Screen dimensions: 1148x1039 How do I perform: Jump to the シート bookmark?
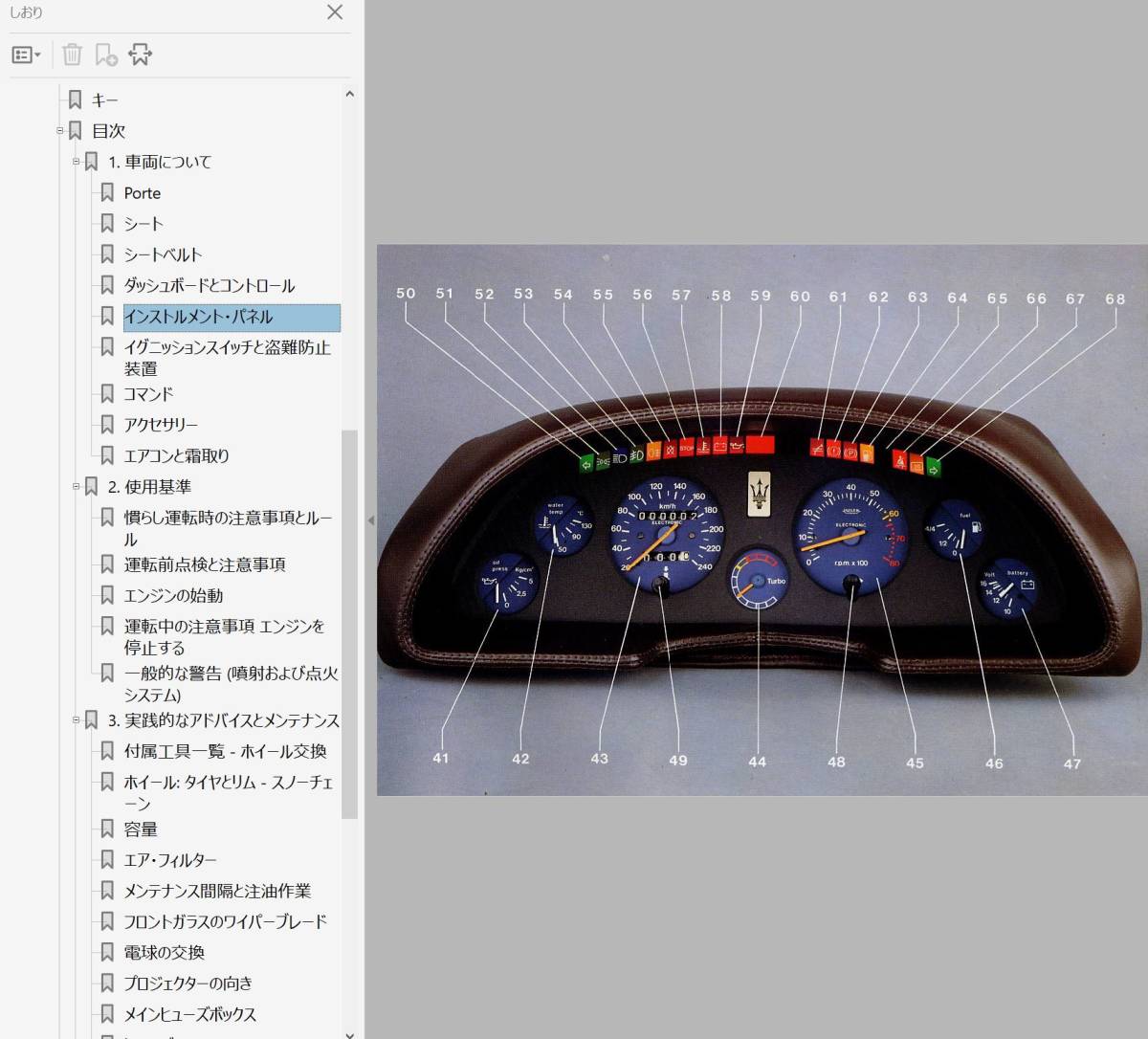pos(143,224)
